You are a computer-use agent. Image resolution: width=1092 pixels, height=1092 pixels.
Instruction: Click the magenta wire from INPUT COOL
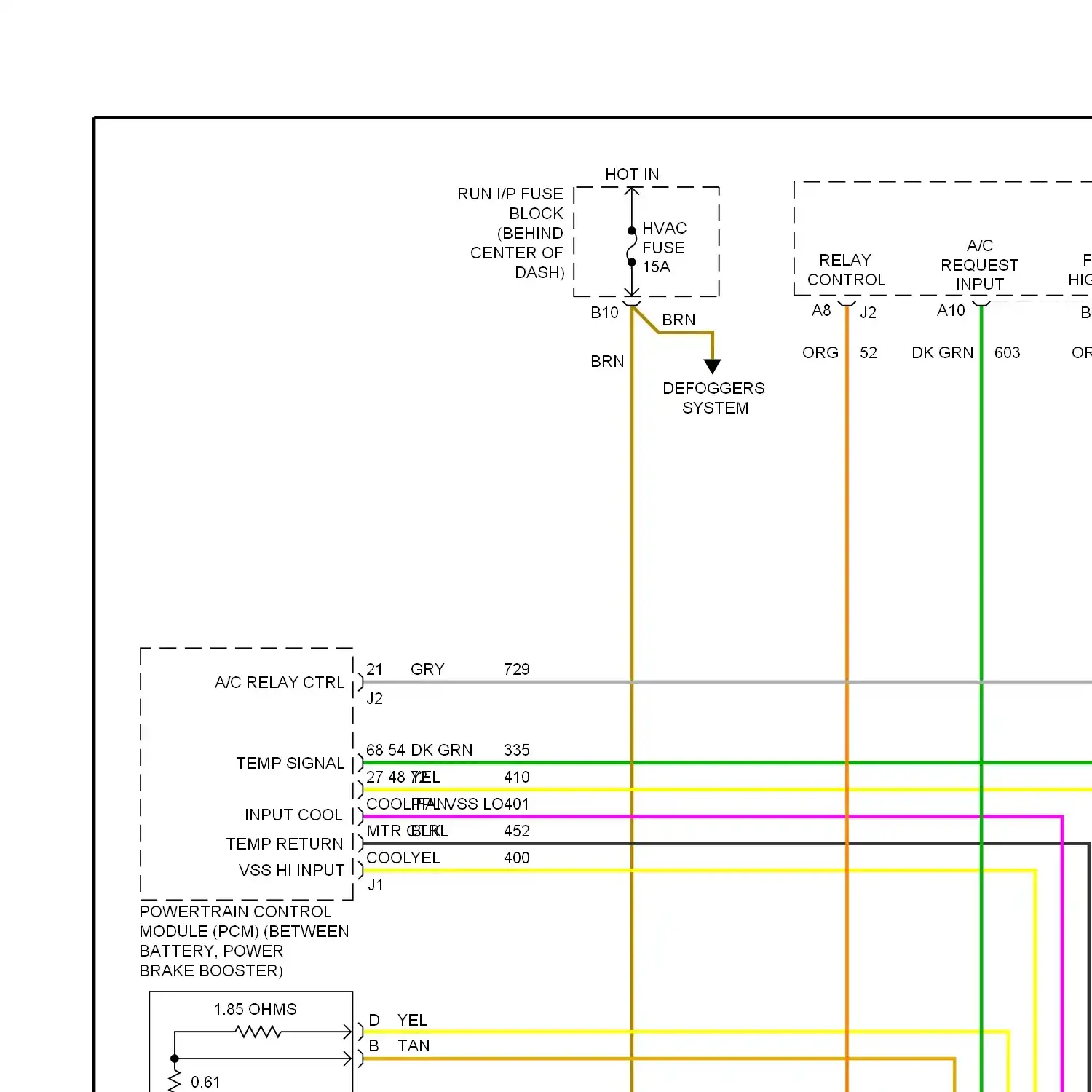click(712, 817)
